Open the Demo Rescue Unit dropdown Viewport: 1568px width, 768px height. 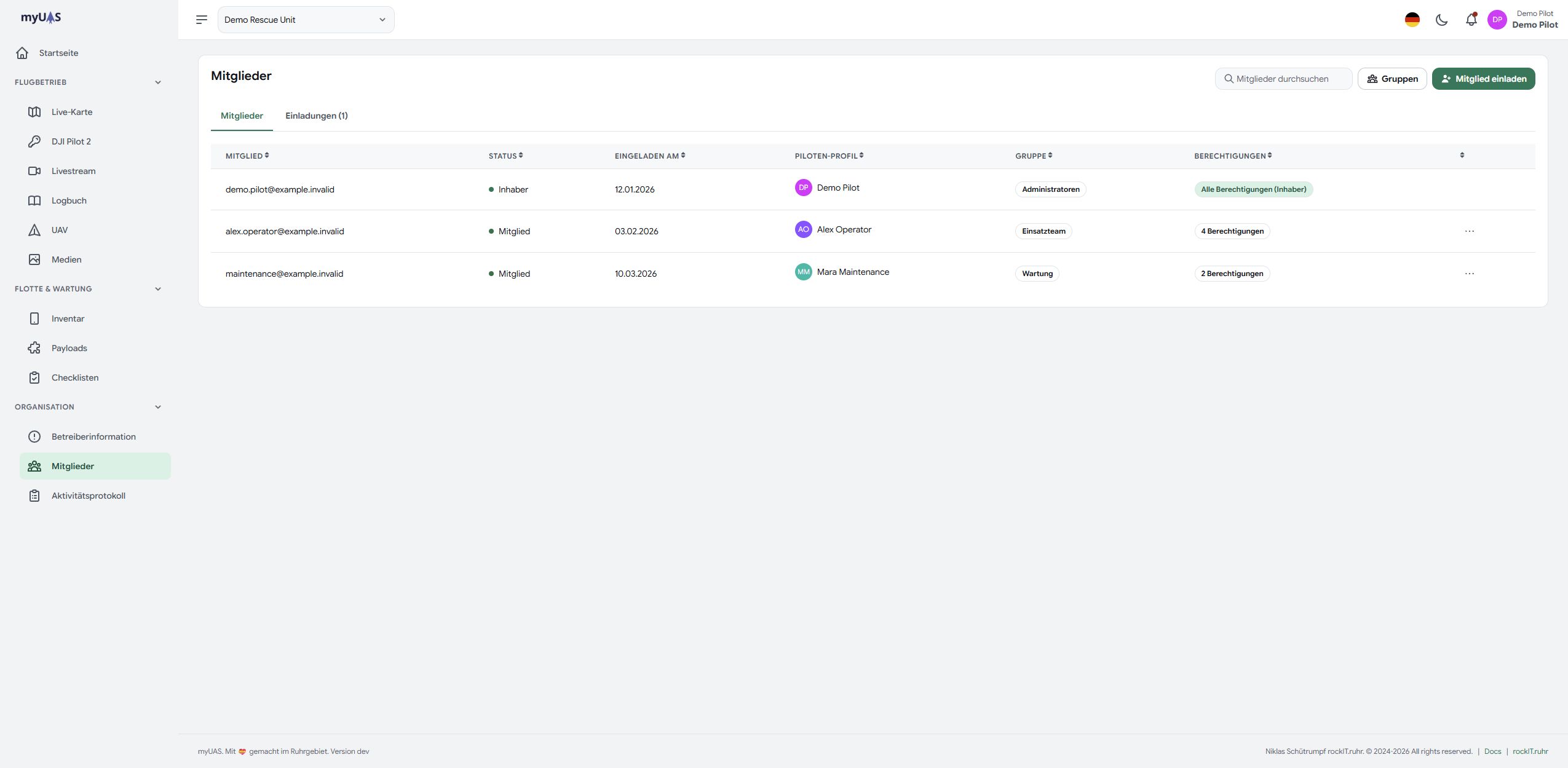(306, 20)
